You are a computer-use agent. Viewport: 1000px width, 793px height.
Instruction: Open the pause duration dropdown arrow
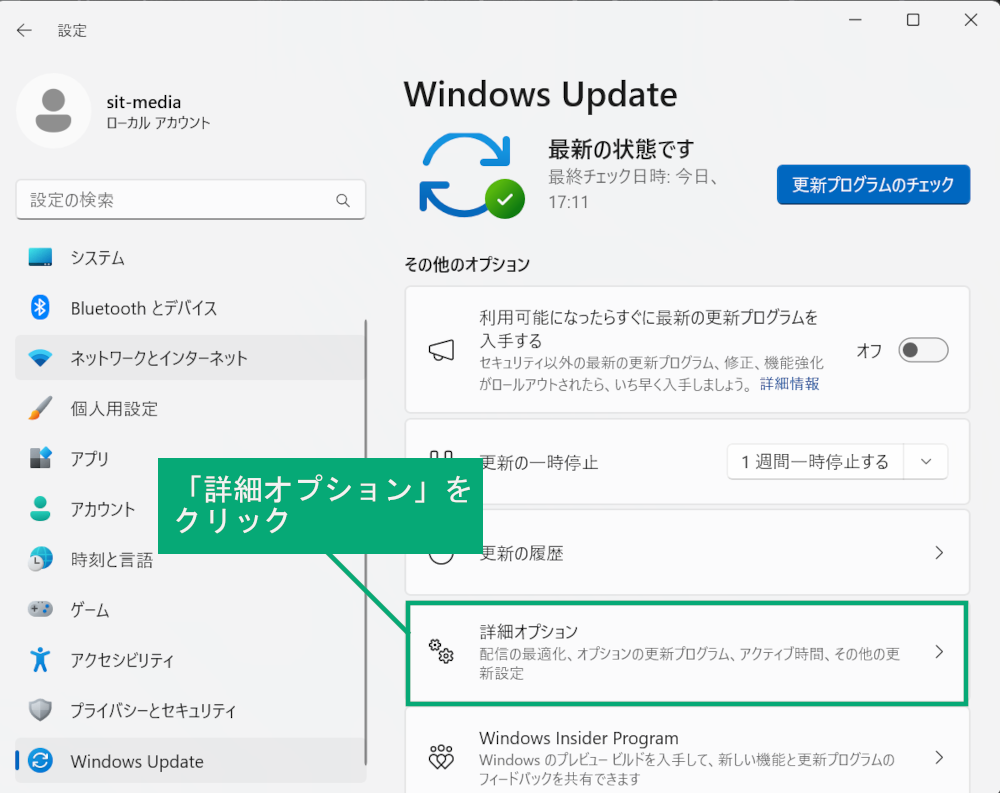coord(926,461)
